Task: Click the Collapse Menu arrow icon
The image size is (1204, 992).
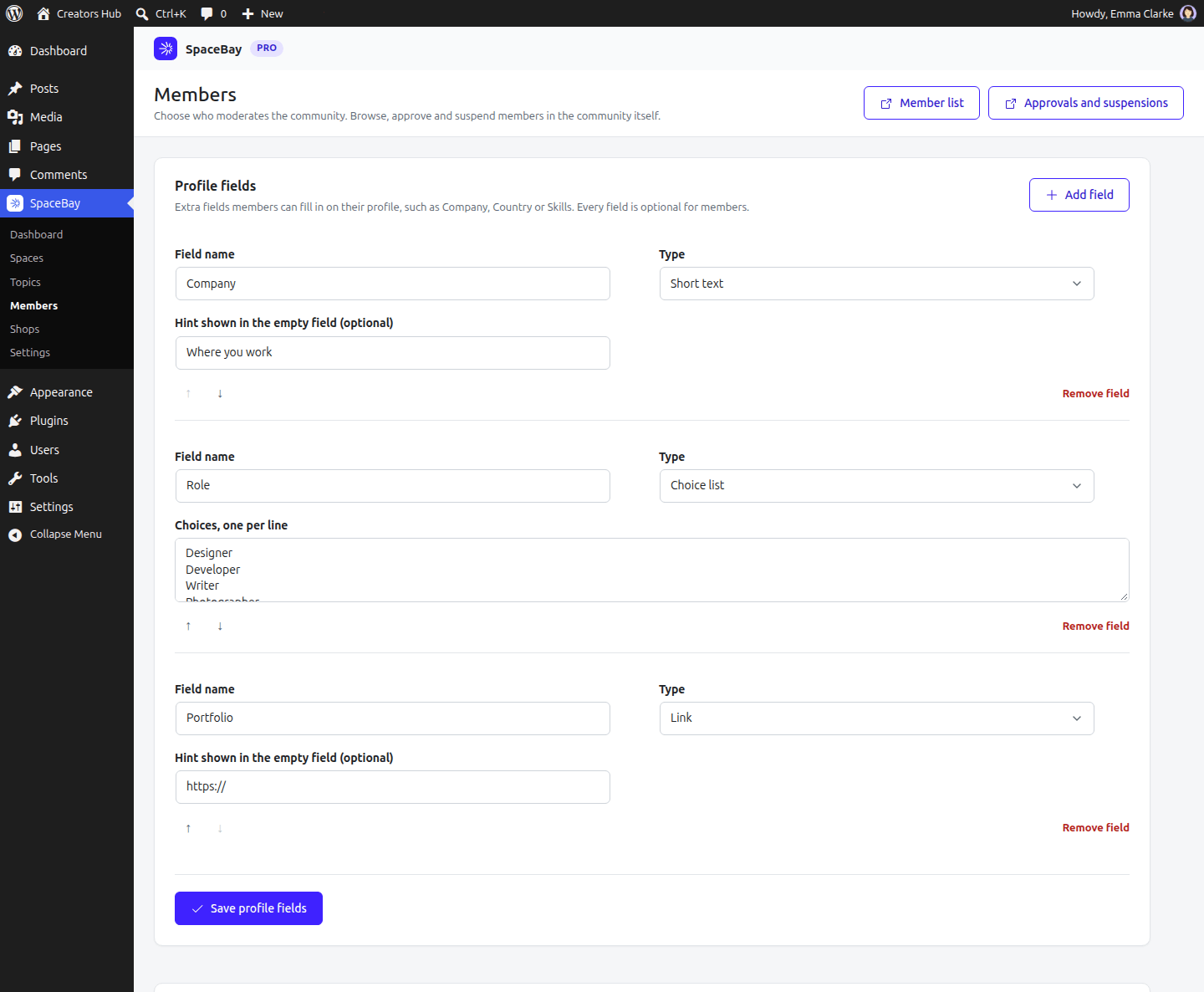Action: click(15, 535)
